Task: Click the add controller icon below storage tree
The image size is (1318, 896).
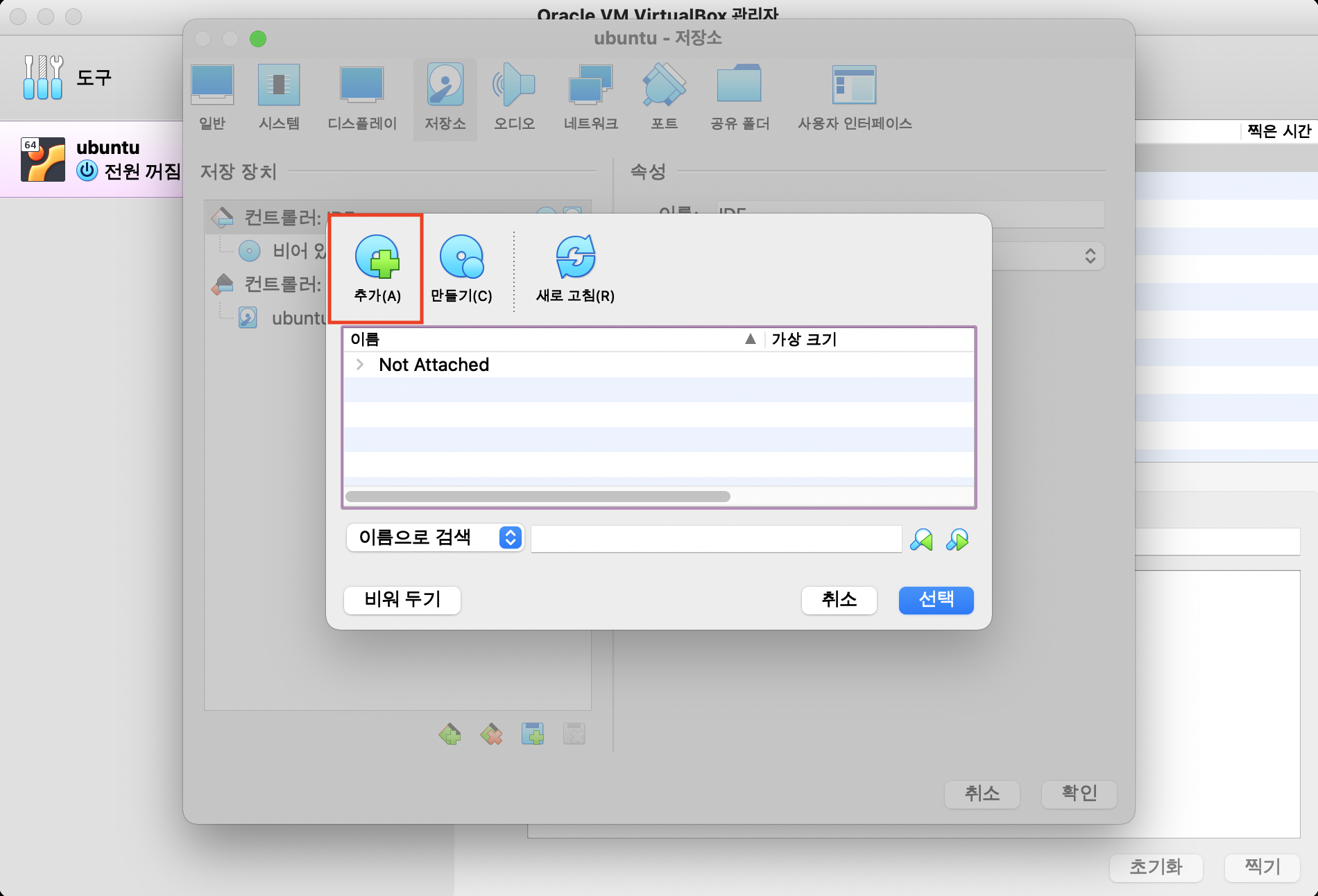Action: point(450,734)
